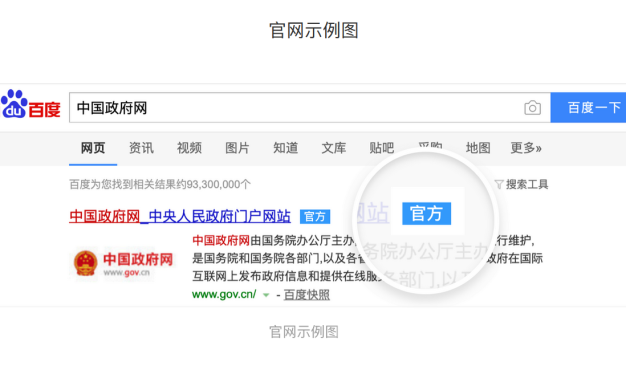
Task: Open the 图片 tab
Action: point(237,148)
